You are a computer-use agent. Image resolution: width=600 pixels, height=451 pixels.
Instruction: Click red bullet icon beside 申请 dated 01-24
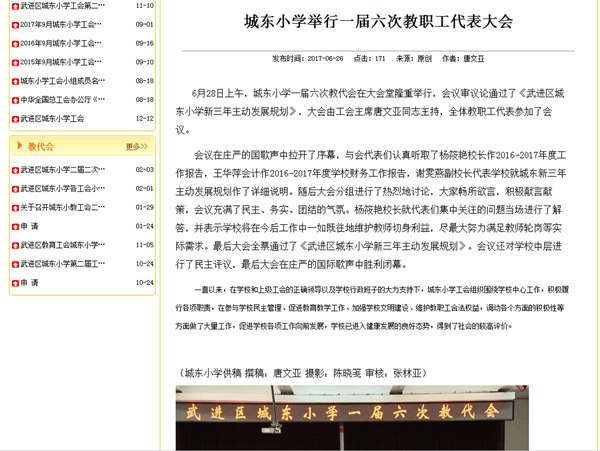click(x=15, y=227)
